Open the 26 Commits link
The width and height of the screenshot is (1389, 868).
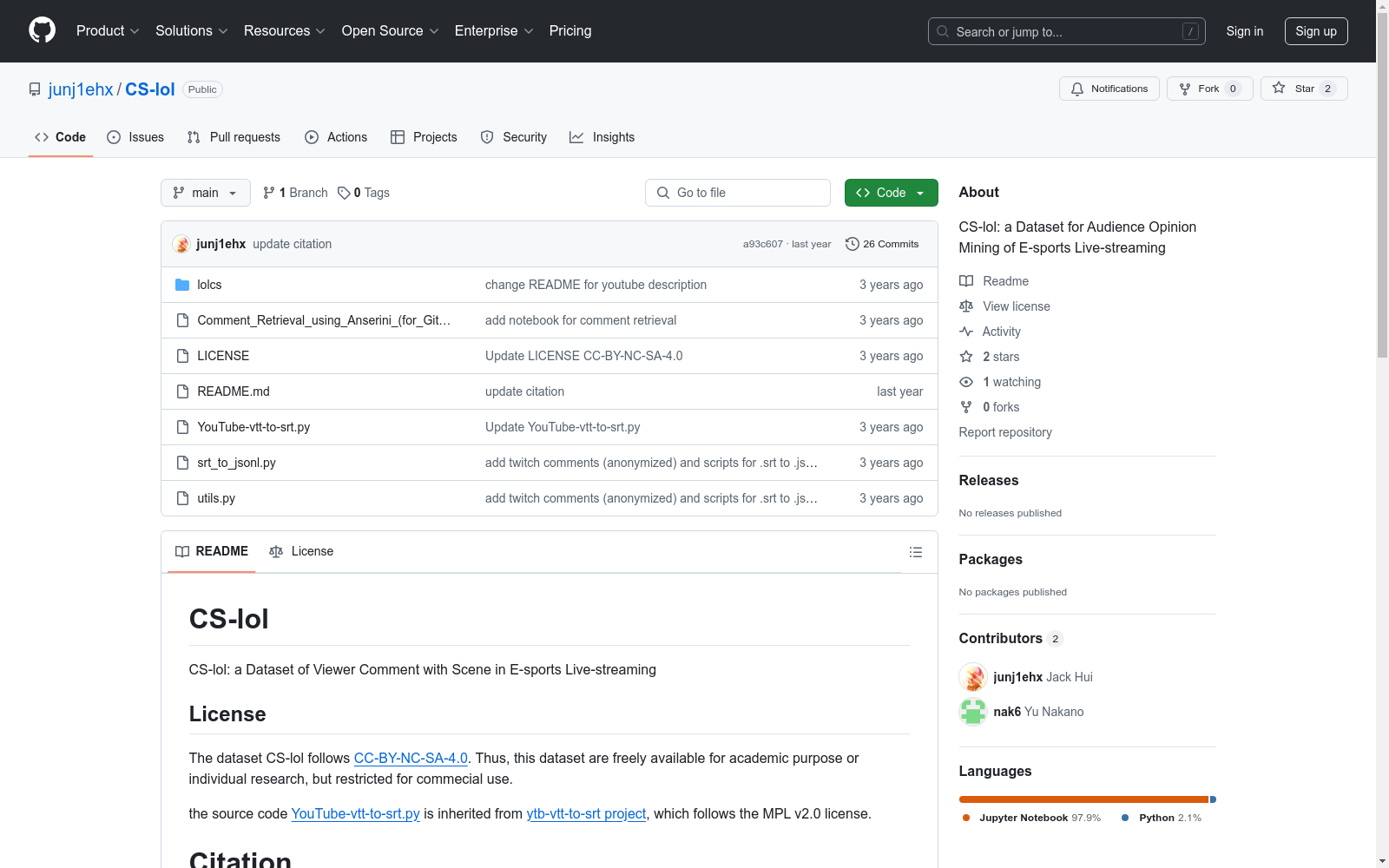coord(882,244)
